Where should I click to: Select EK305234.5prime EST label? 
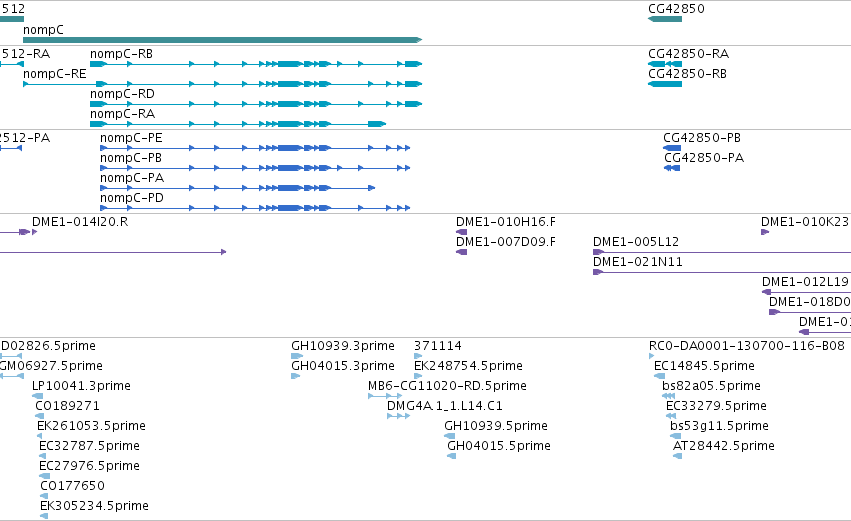coord(94,506)
